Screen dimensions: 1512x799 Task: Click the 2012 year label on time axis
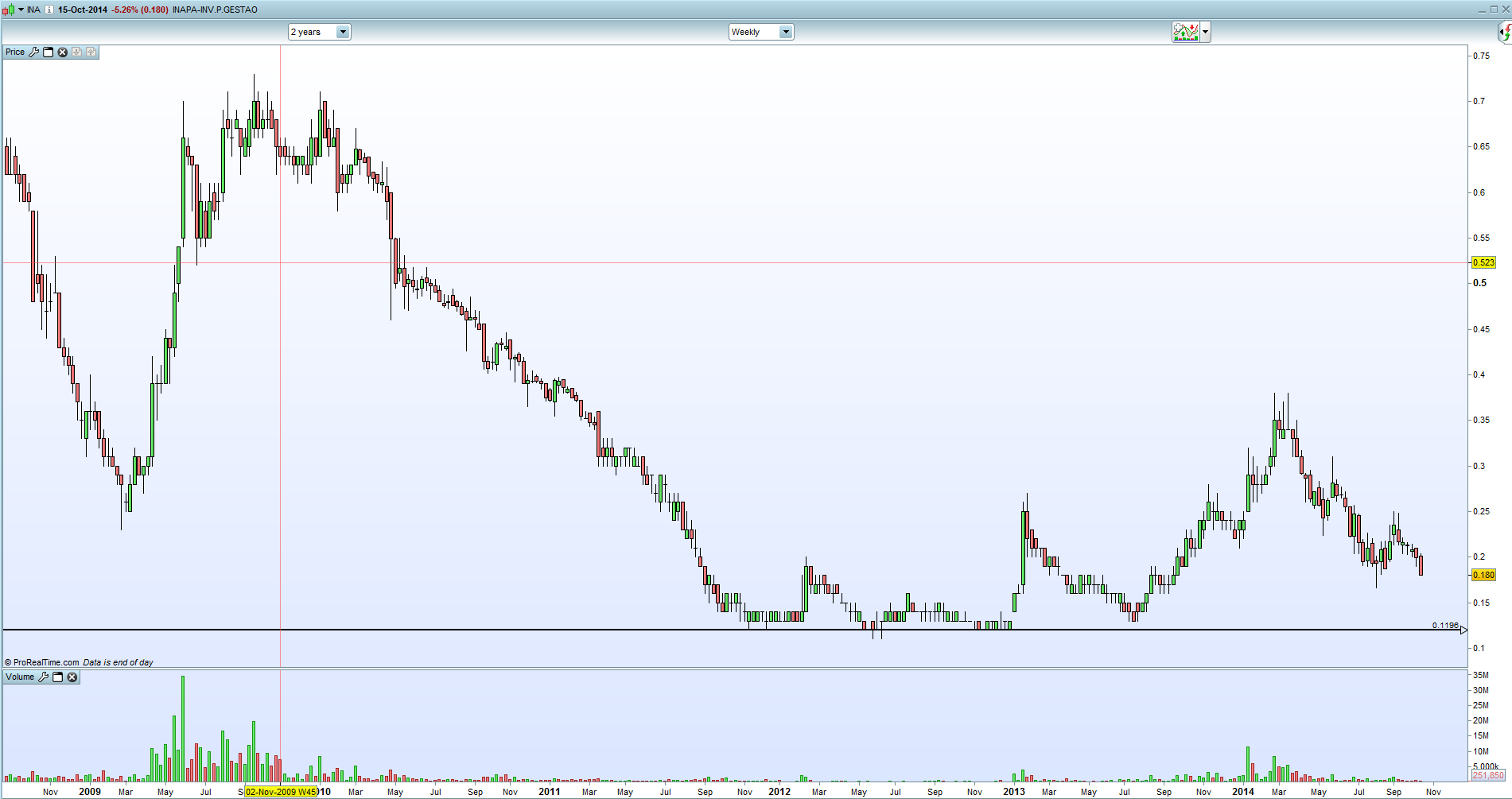click(779, 792)
